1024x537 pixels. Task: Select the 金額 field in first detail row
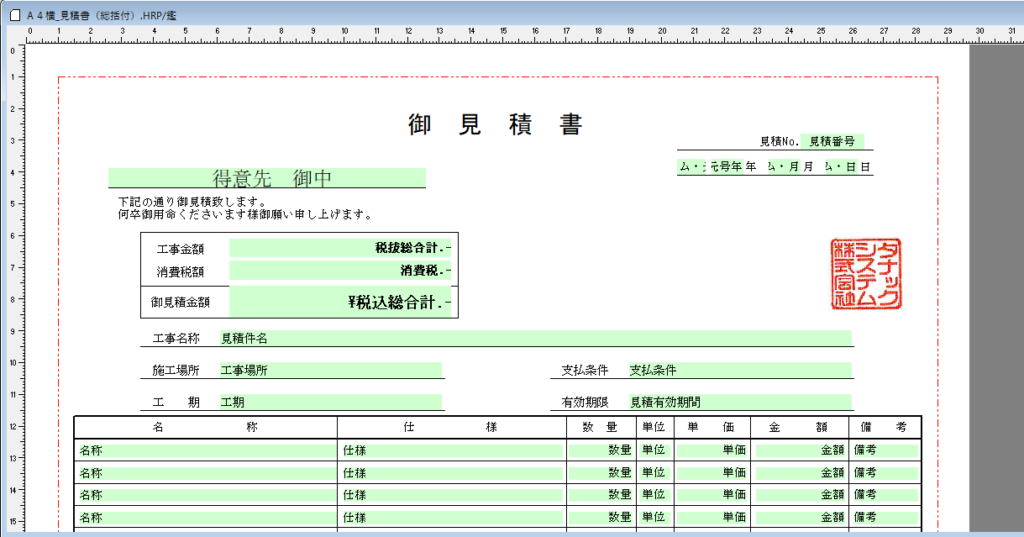800,450
